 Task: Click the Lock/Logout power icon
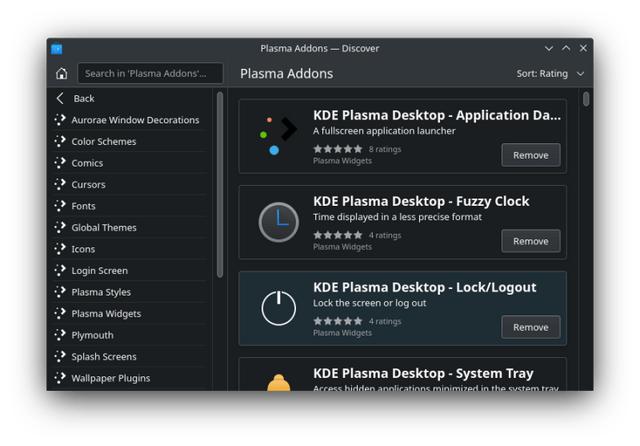278,308
